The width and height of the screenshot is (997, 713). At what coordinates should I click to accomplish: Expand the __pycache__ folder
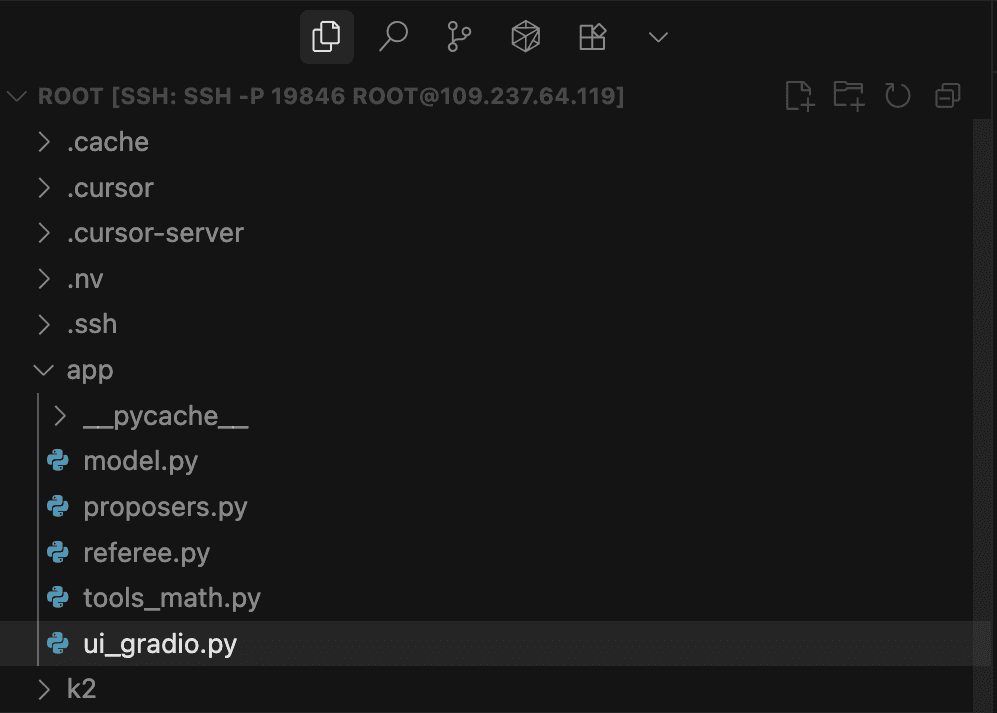point(165,416)
